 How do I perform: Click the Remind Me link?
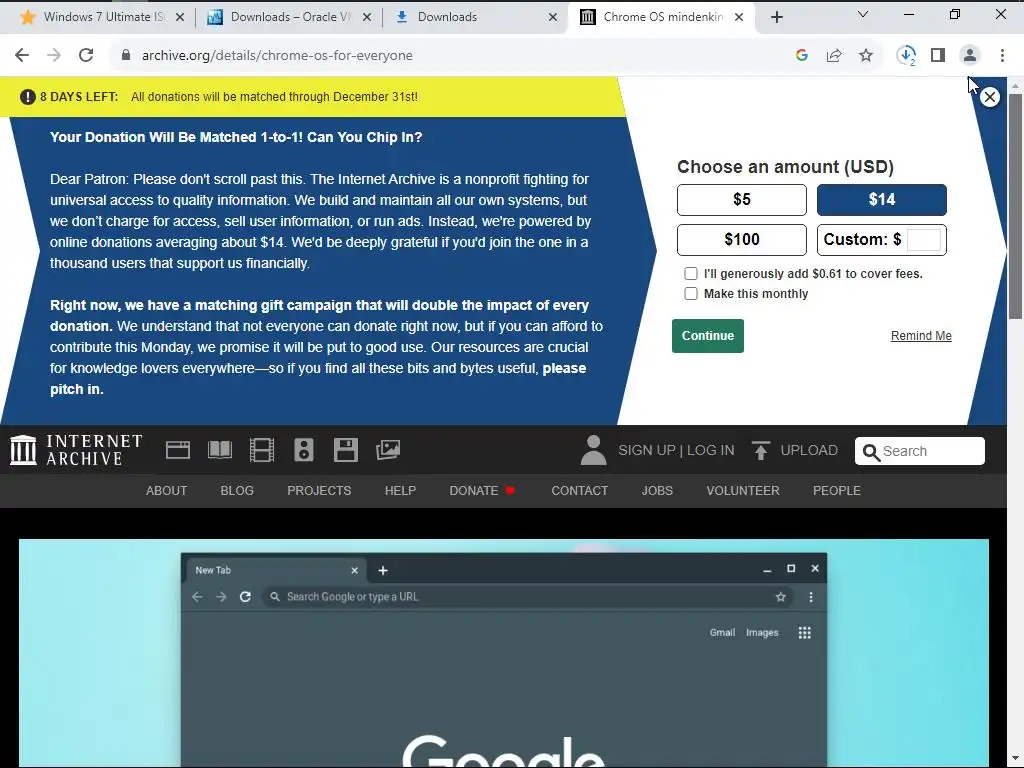pyautogui.click(x=921, y=336)
